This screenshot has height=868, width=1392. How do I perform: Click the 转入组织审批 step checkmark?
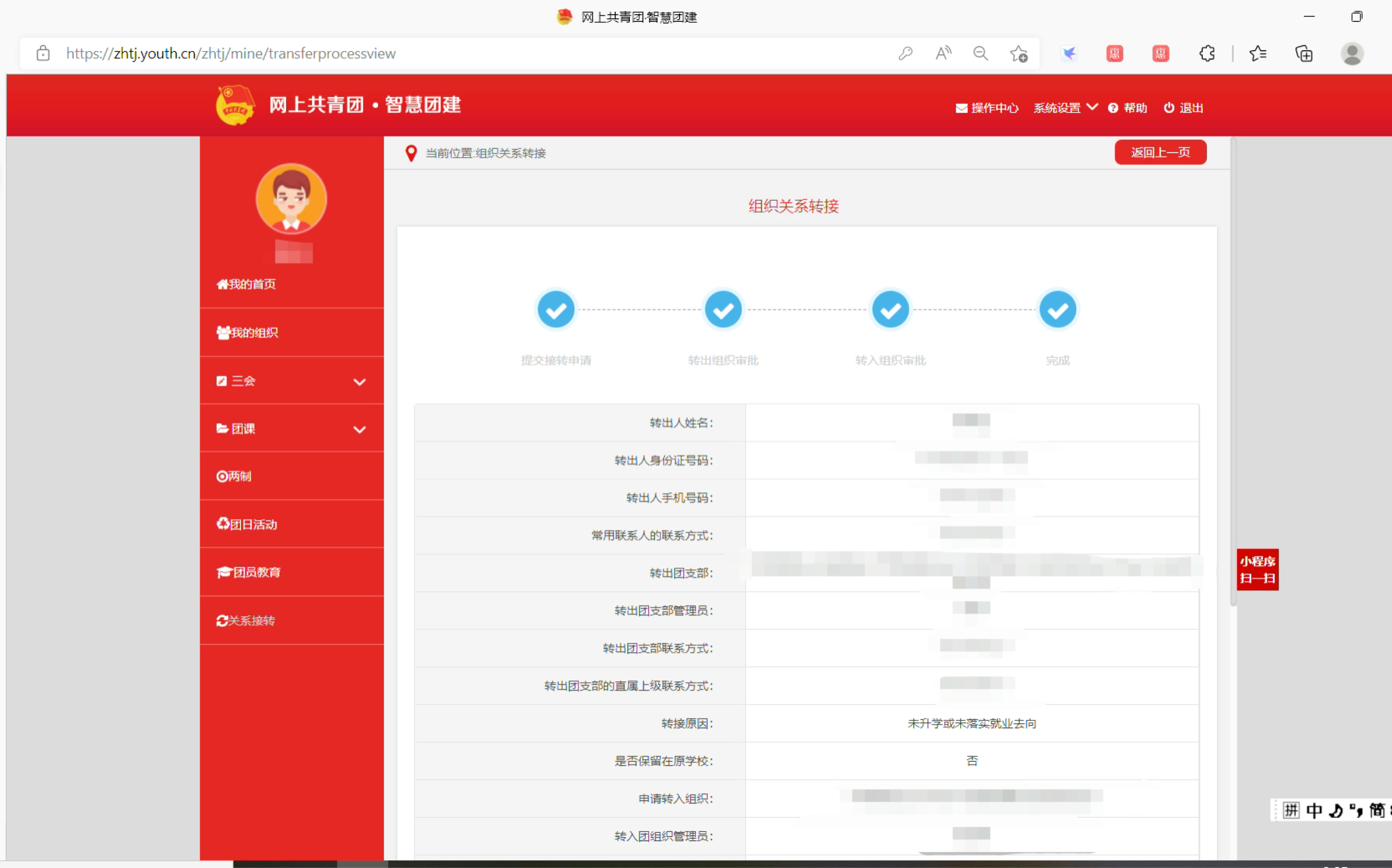[x=891, y=309]
